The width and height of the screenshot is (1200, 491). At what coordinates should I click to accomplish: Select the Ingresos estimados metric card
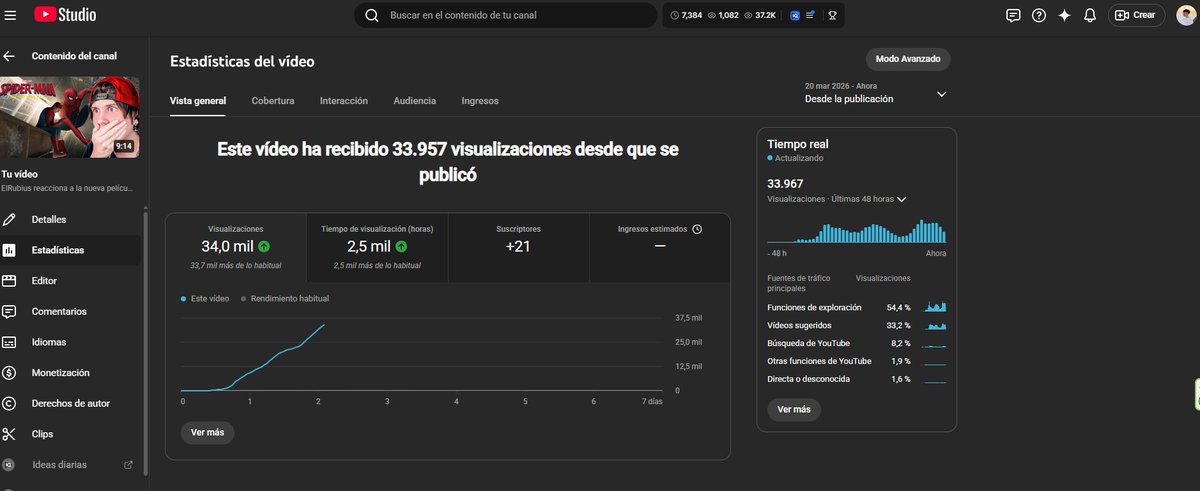tap(660, 247)
